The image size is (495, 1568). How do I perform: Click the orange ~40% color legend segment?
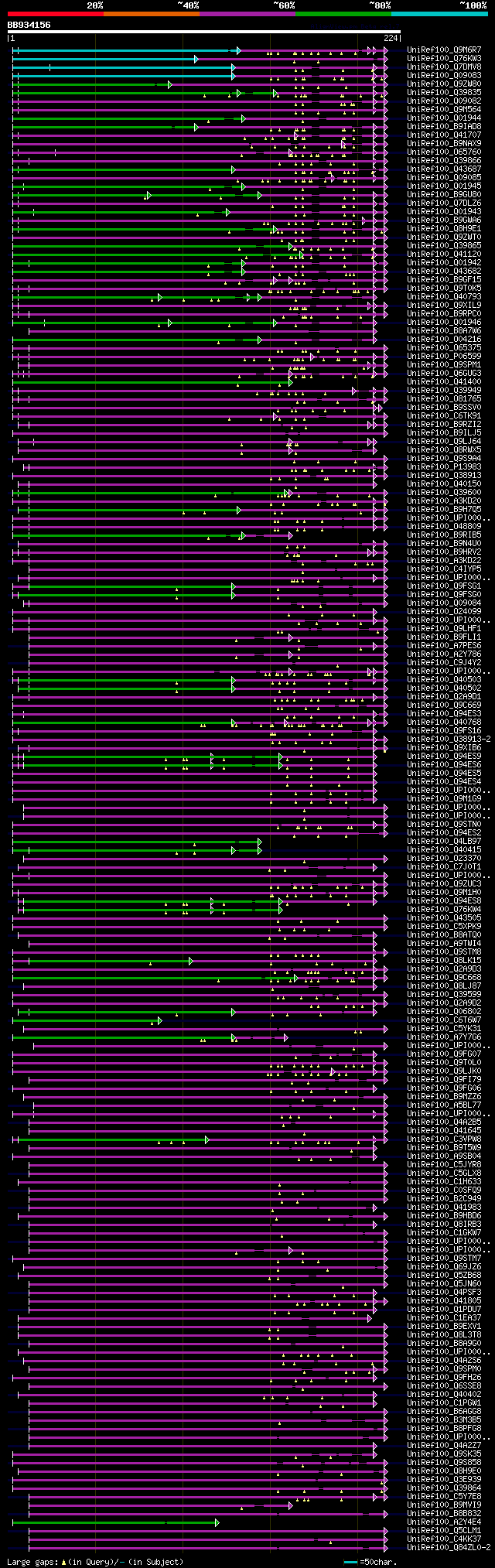(151, 13)
